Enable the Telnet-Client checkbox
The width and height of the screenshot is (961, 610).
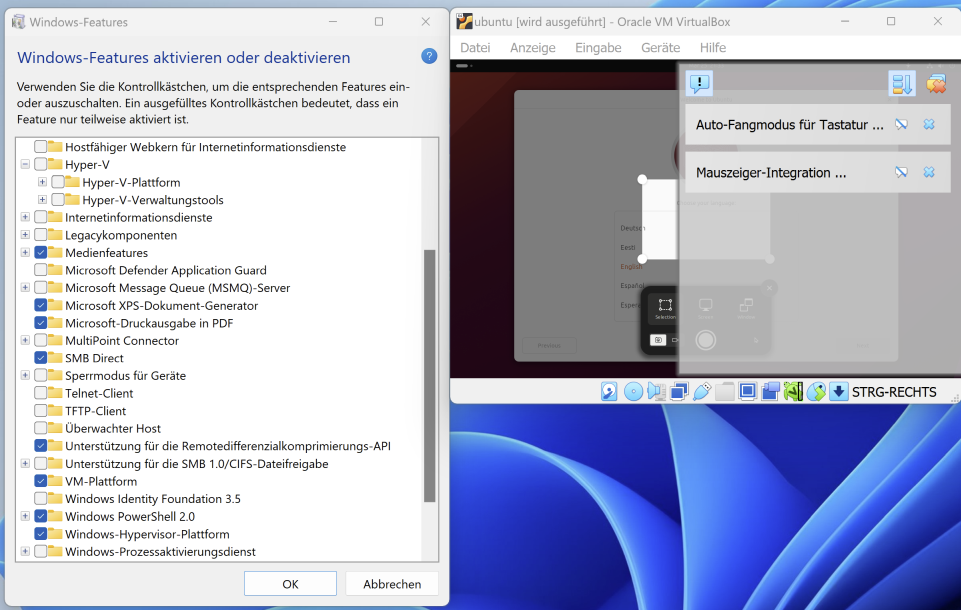coord(40,393)
